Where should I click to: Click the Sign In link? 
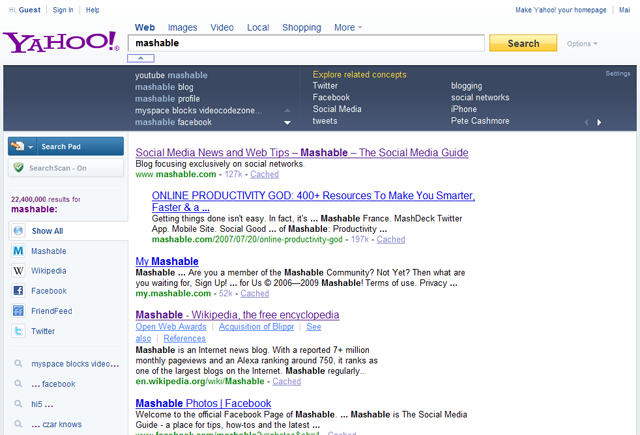[63, 10]
